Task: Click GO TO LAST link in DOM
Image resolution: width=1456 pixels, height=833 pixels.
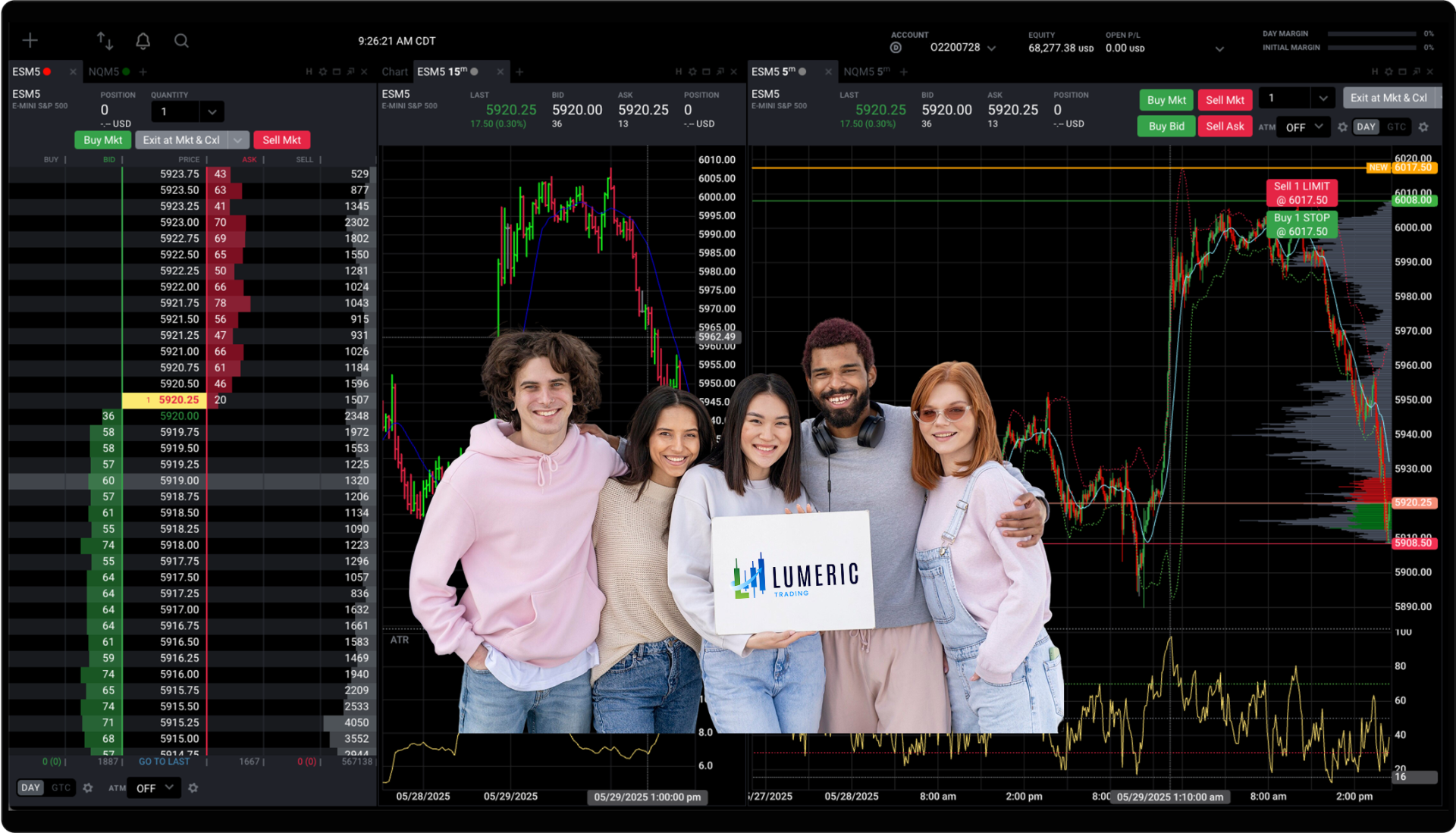Action: (165, 762)
